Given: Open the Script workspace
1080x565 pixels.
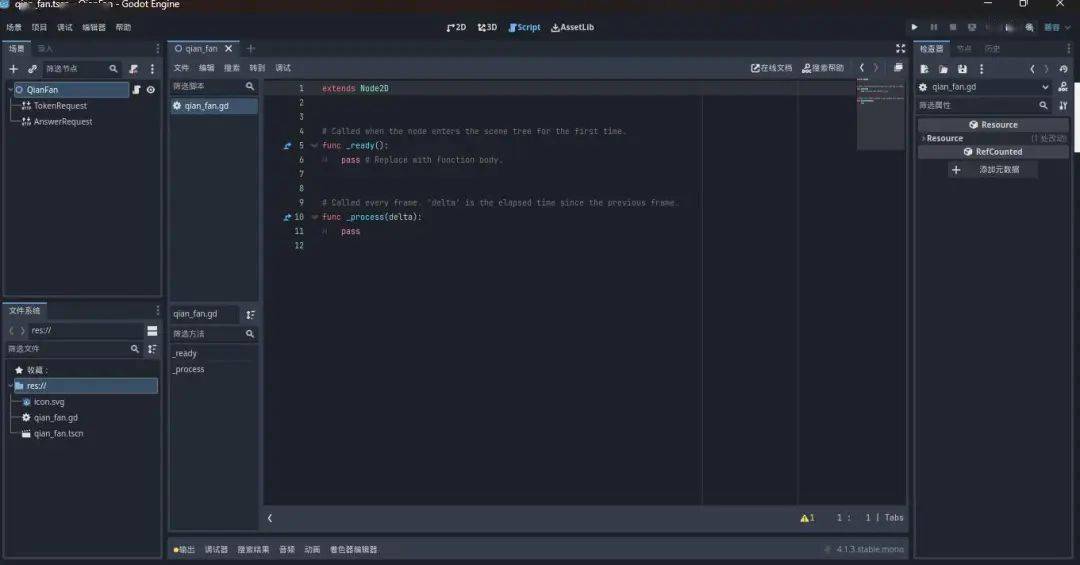Looking at the screenshot, I should 524,28.
